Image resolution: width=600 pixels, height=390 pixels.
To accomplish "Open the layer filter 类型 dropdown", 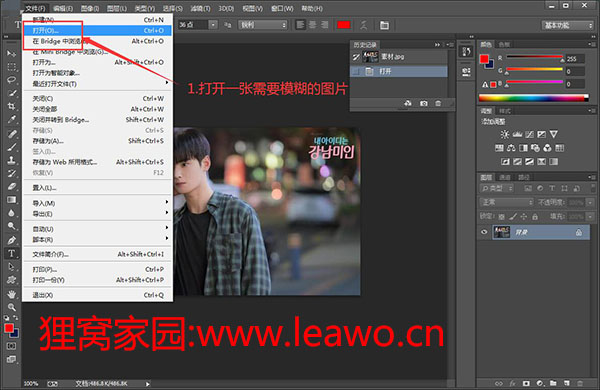I will [x=497, y=188].
